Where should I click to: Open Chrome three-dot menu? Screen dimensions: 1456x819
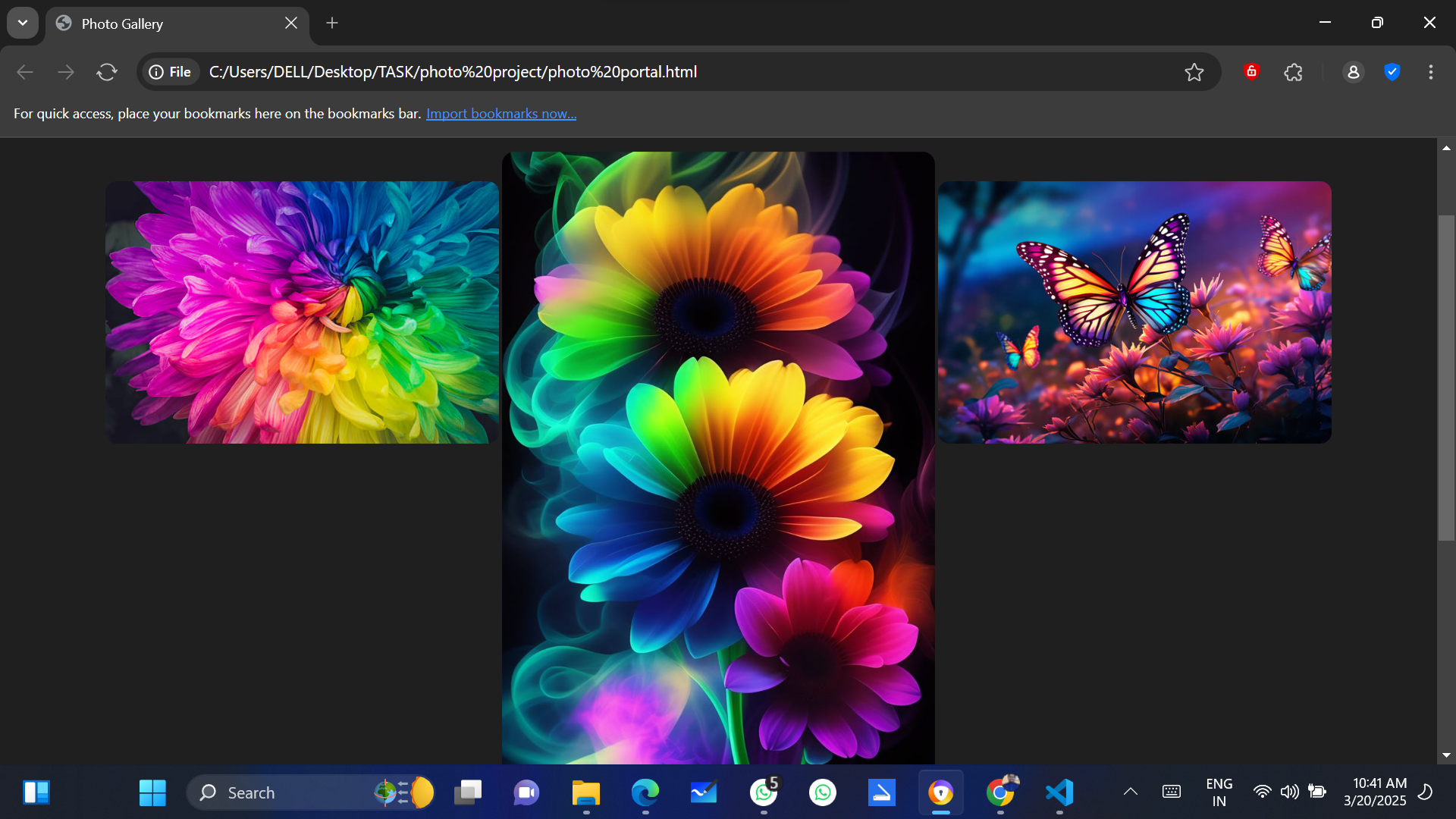[x=1430, y=72]
